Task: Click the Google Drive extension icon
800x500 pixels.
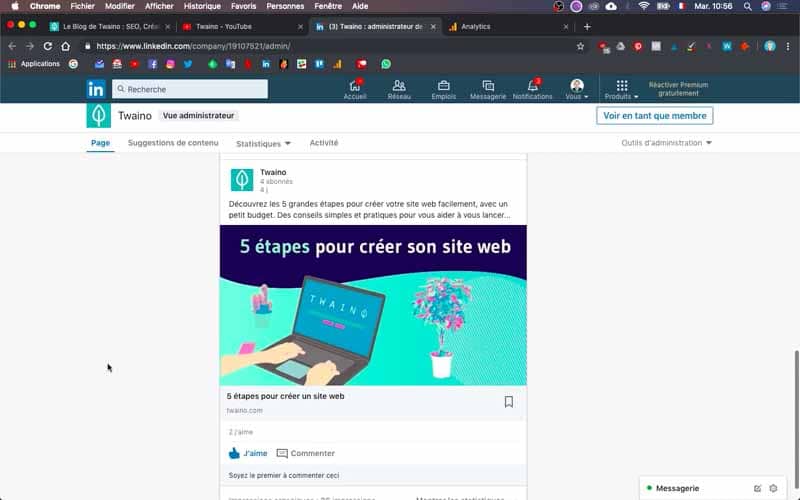Action: click(620, 46)
